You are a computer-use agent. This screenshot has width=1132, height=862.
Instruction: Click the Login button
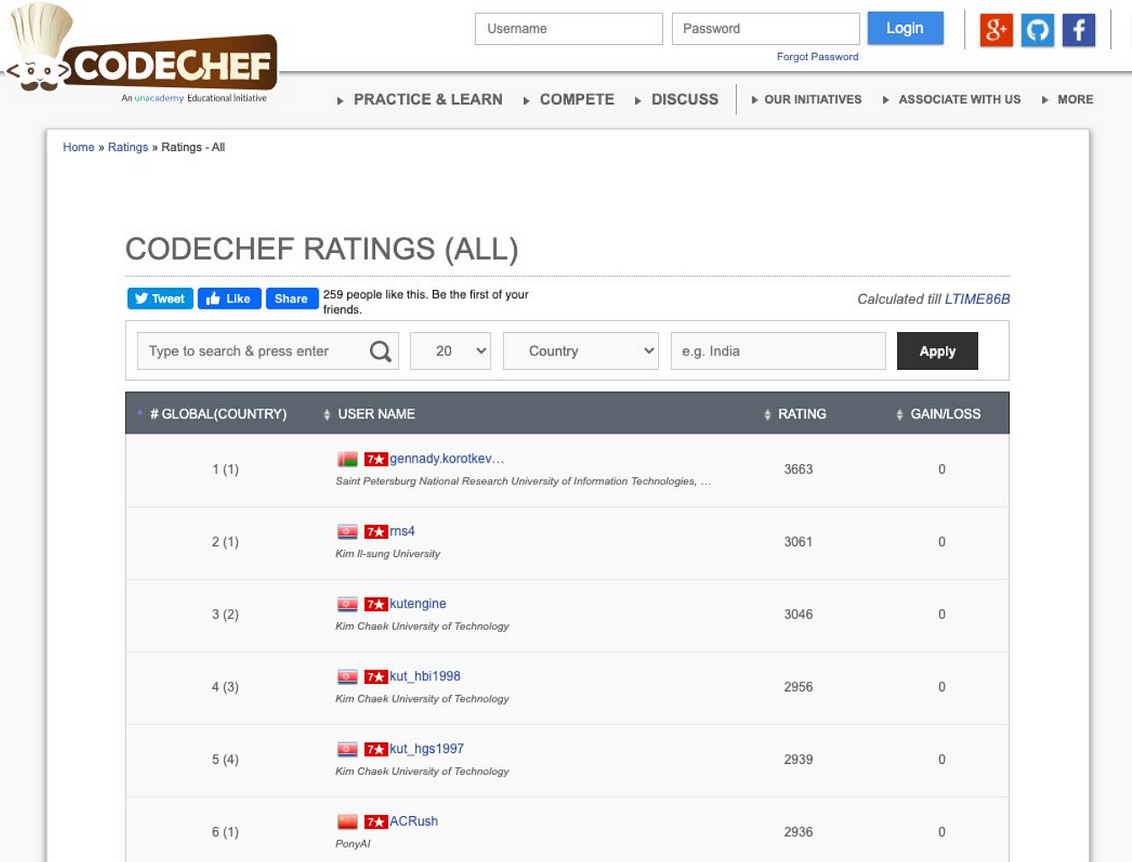(905, 28)
